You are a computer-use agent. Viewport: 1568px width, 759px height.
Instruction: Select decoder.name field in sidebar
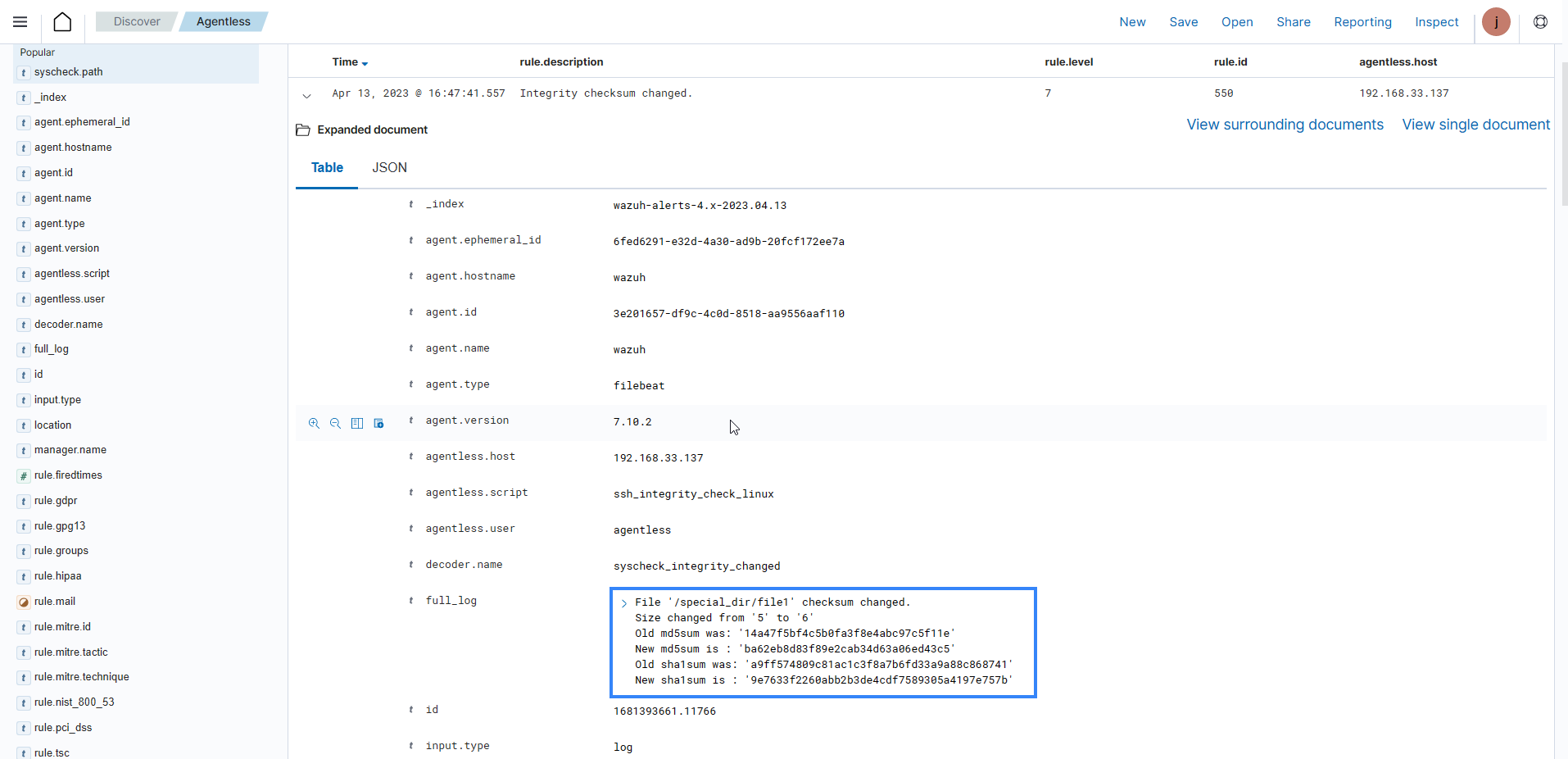tap(69, 325)
